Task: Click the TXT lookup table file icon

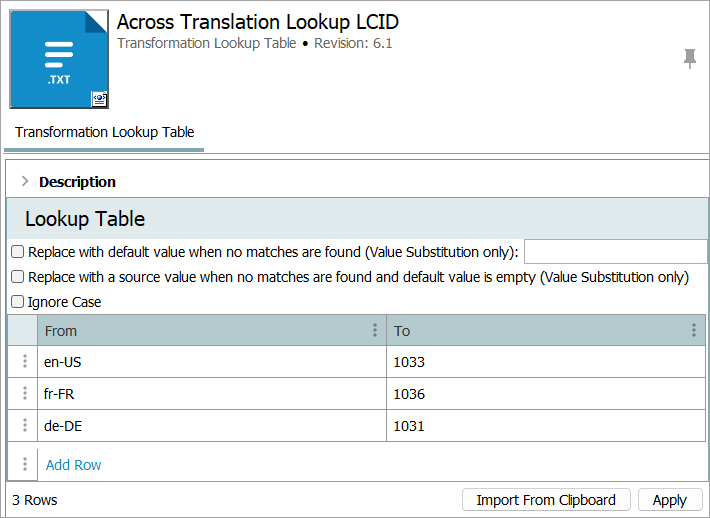Action: (59, 59)
